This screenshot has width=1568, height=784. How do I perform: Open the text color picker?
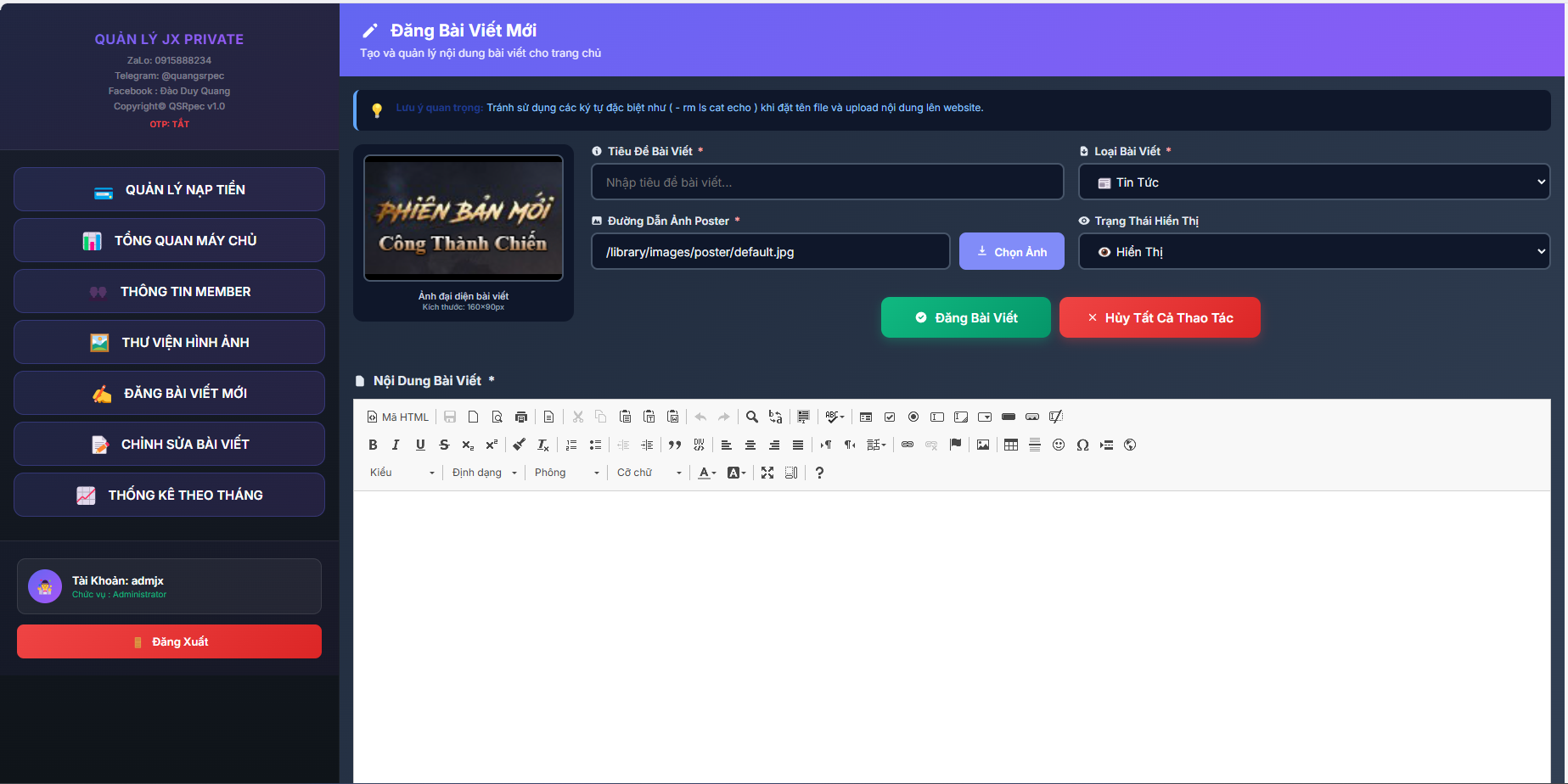coord(706,473)
